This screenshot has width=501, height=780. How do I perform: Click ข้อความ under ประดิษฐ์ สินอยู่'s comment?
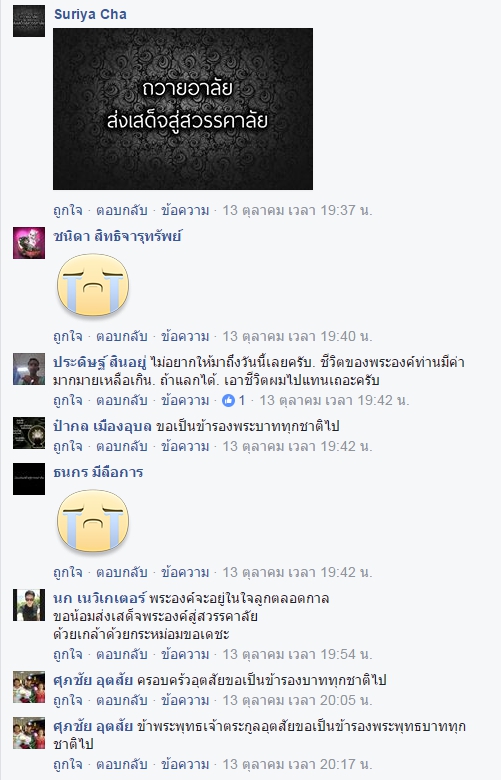(185, 400)
